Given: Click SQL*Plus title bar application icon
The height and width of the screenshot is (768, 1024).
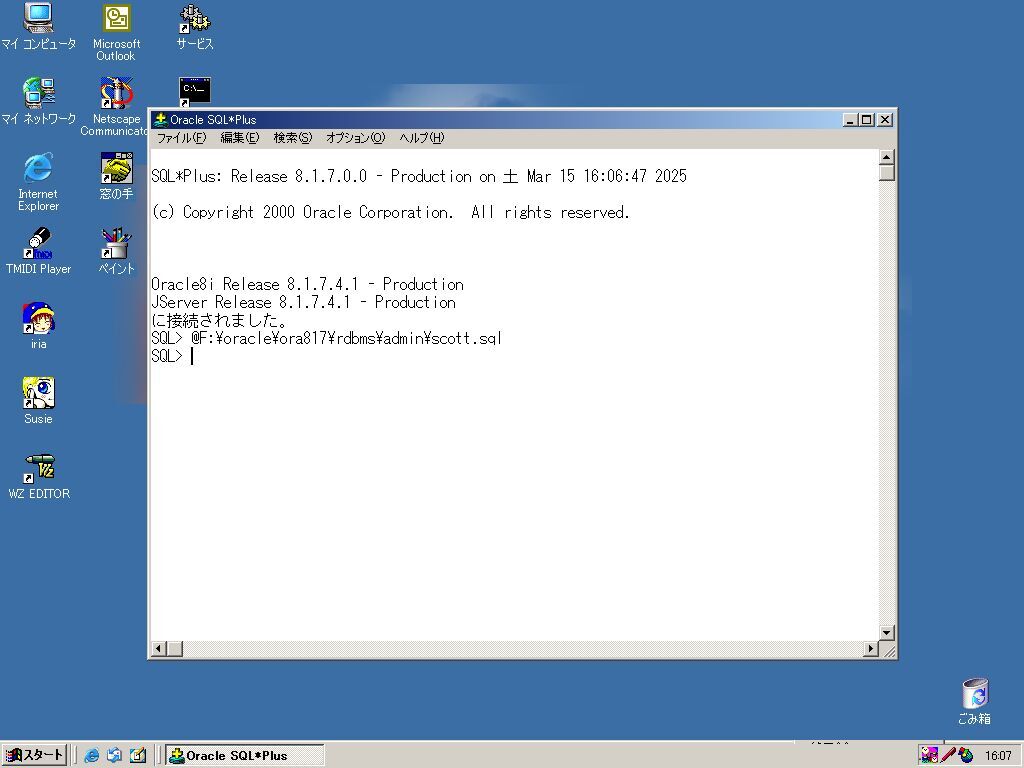Looking at the screenshot, I should (x=160, y=120).
